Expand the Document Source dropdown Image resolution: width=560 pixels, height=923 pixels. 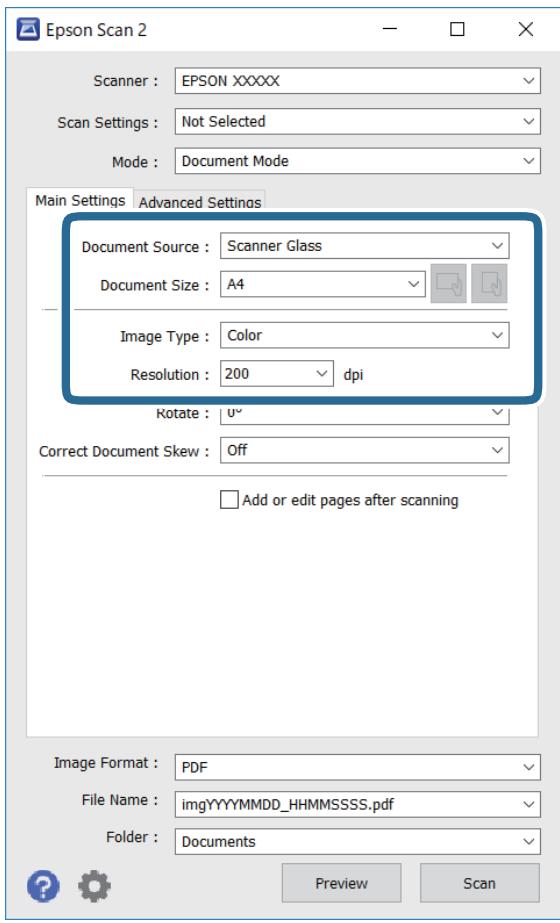365,245
